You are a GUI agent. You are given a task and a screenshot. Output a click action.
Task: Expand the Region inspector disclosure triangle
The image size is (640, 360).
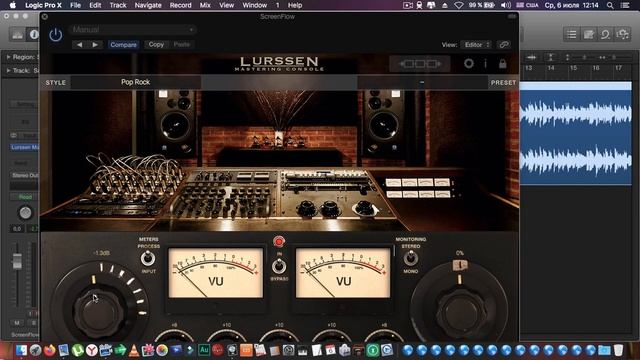pyautogui.click(x=8, y=57)
